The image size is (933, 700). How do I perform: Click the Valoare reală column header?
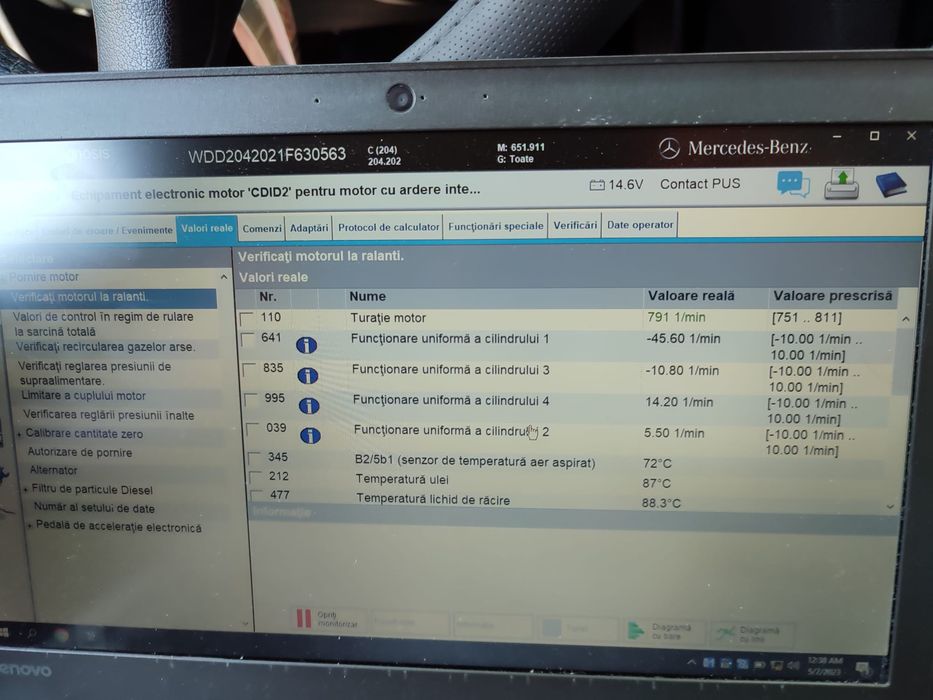tap(691, 296)
